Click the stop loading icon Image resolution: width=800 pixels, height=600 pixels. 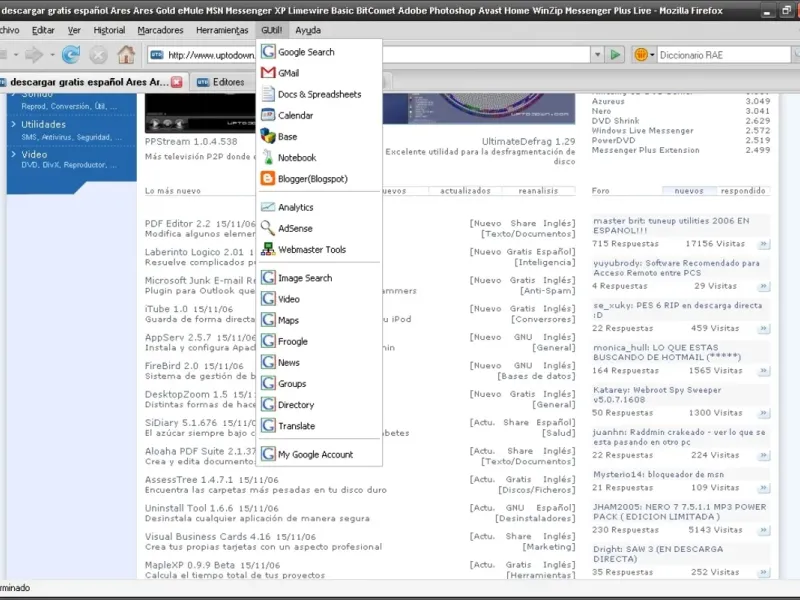[98, 55]
